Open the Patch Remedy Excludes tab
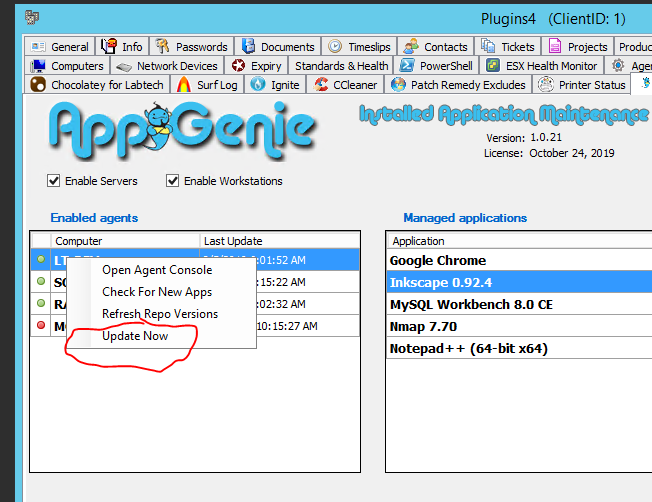 pyautogui.click(x=459, y=85)
